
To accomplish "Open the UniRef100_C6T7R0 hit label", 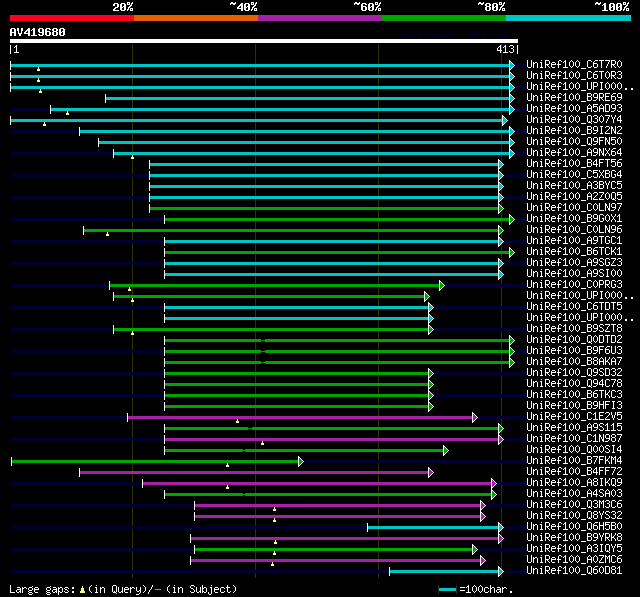I will pos(574,64).
